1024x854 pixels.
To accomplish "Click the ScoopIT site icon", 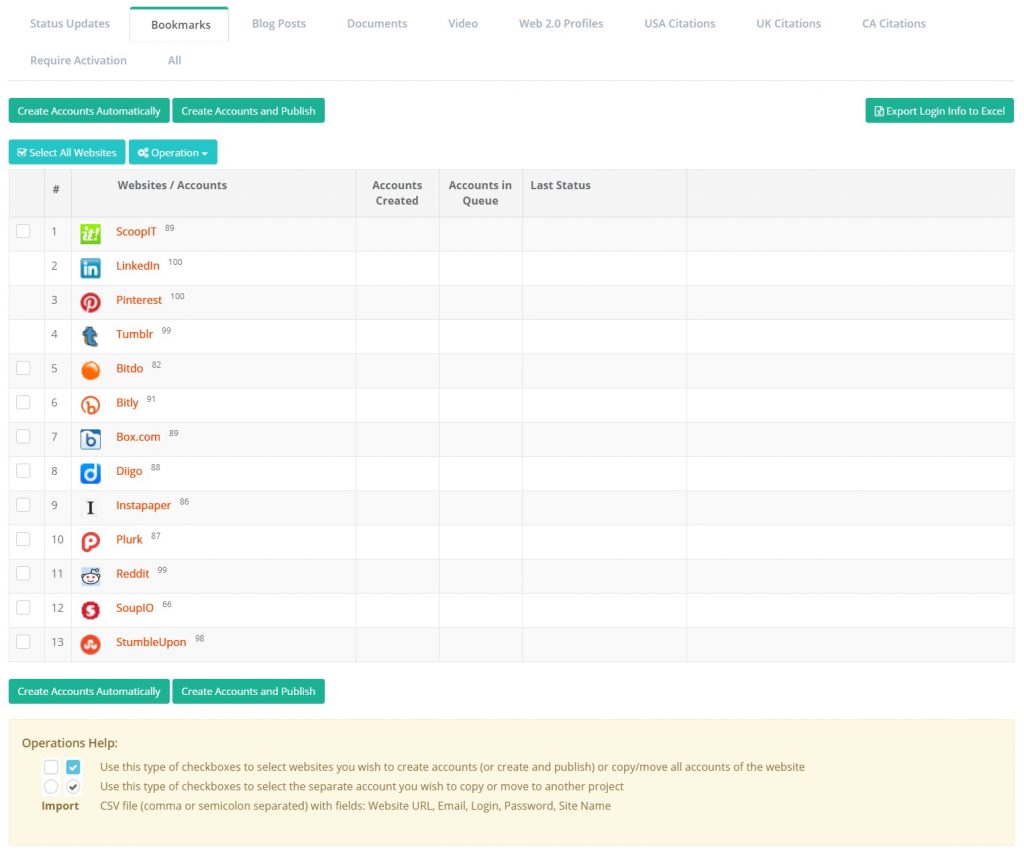I will tap(90, 234).
